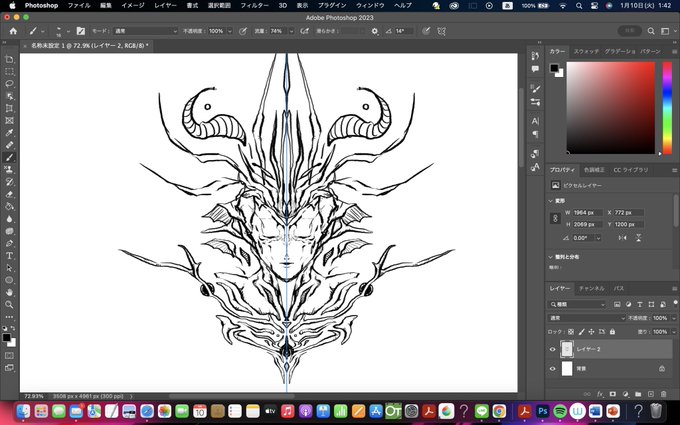The image size is (680, 425).
Task: Select the Eraser tool
Action: coord(9,194)
